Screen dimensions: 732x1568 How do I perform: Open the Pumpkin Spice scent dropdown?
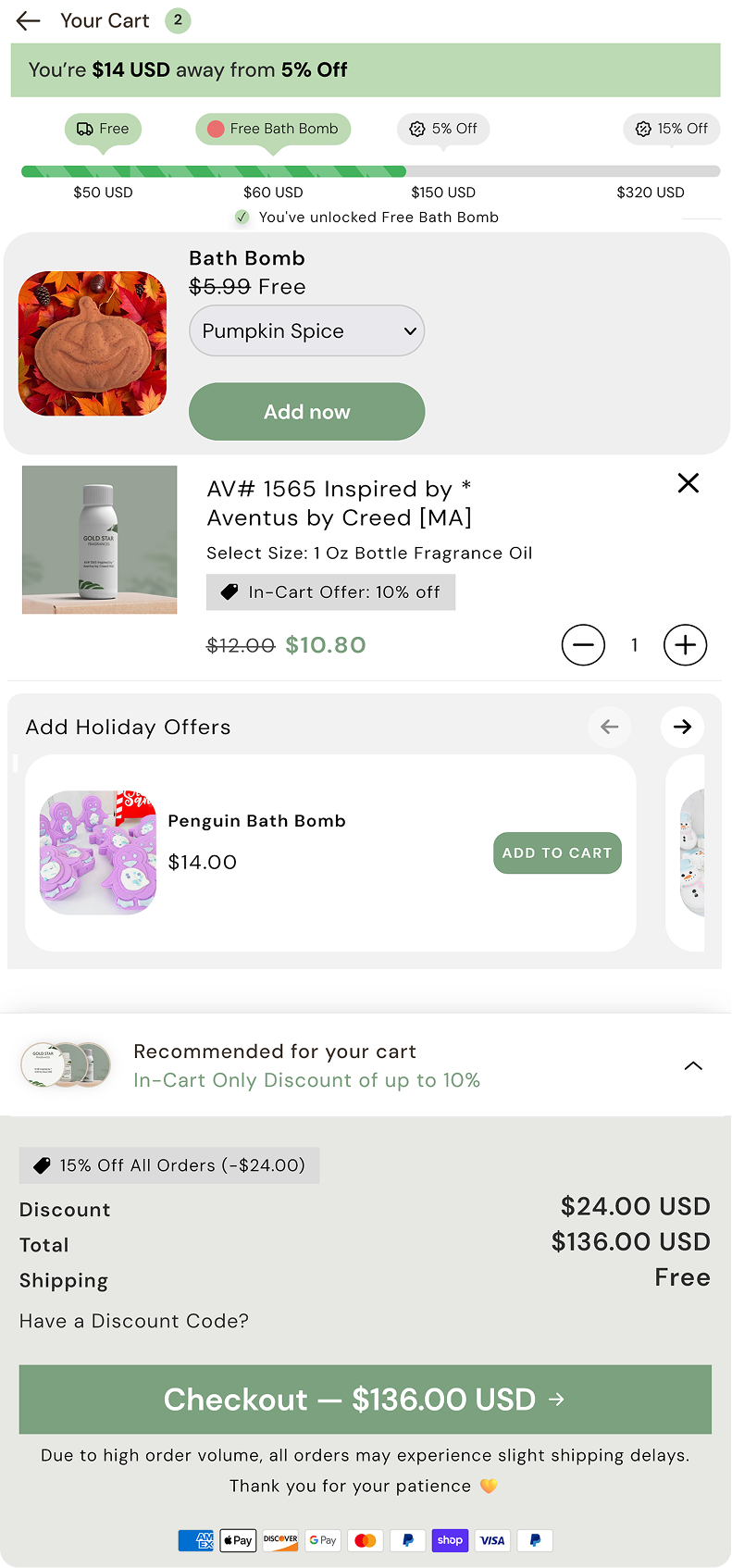(306, 330)
